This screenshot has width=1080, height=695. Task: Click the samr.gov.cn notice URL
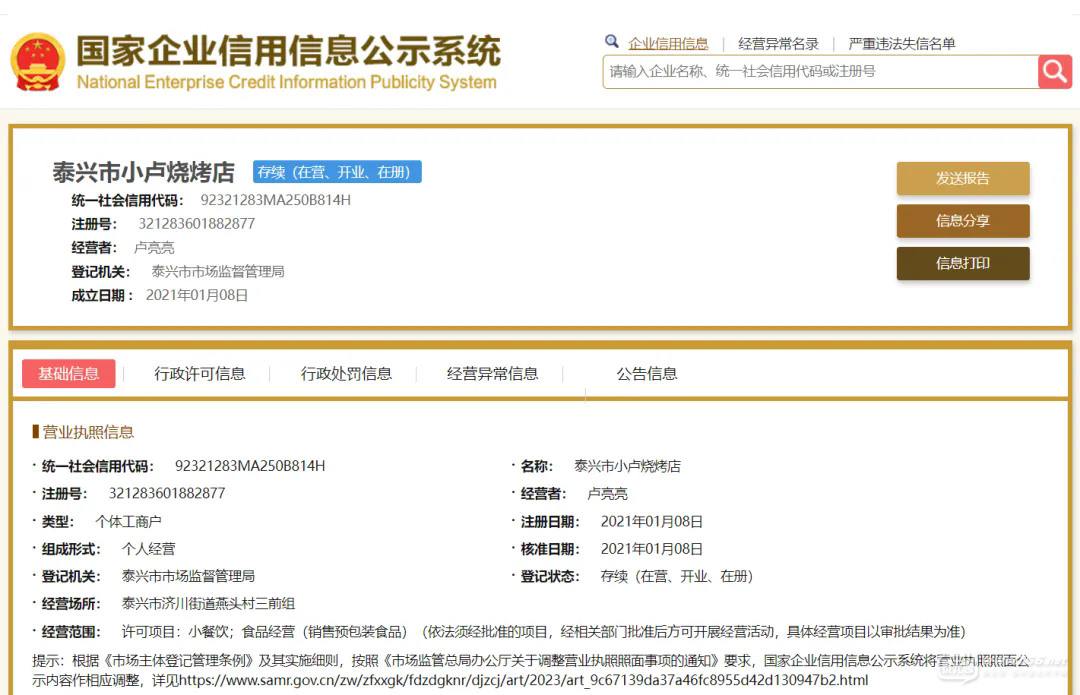click(x=522, y=680)
